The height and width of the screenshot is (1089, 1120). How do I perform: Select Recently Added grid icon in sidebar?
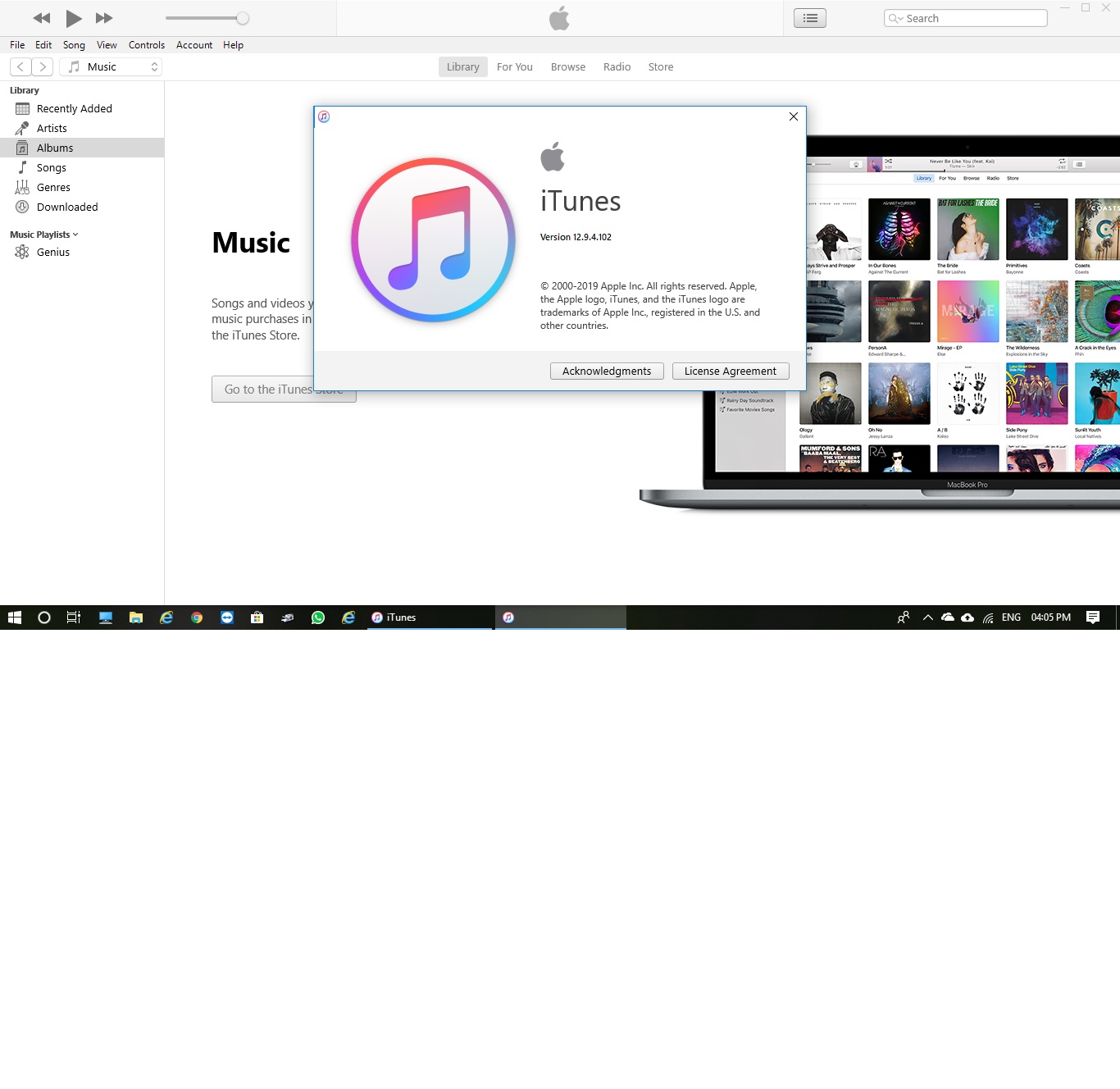coord(22,109)
